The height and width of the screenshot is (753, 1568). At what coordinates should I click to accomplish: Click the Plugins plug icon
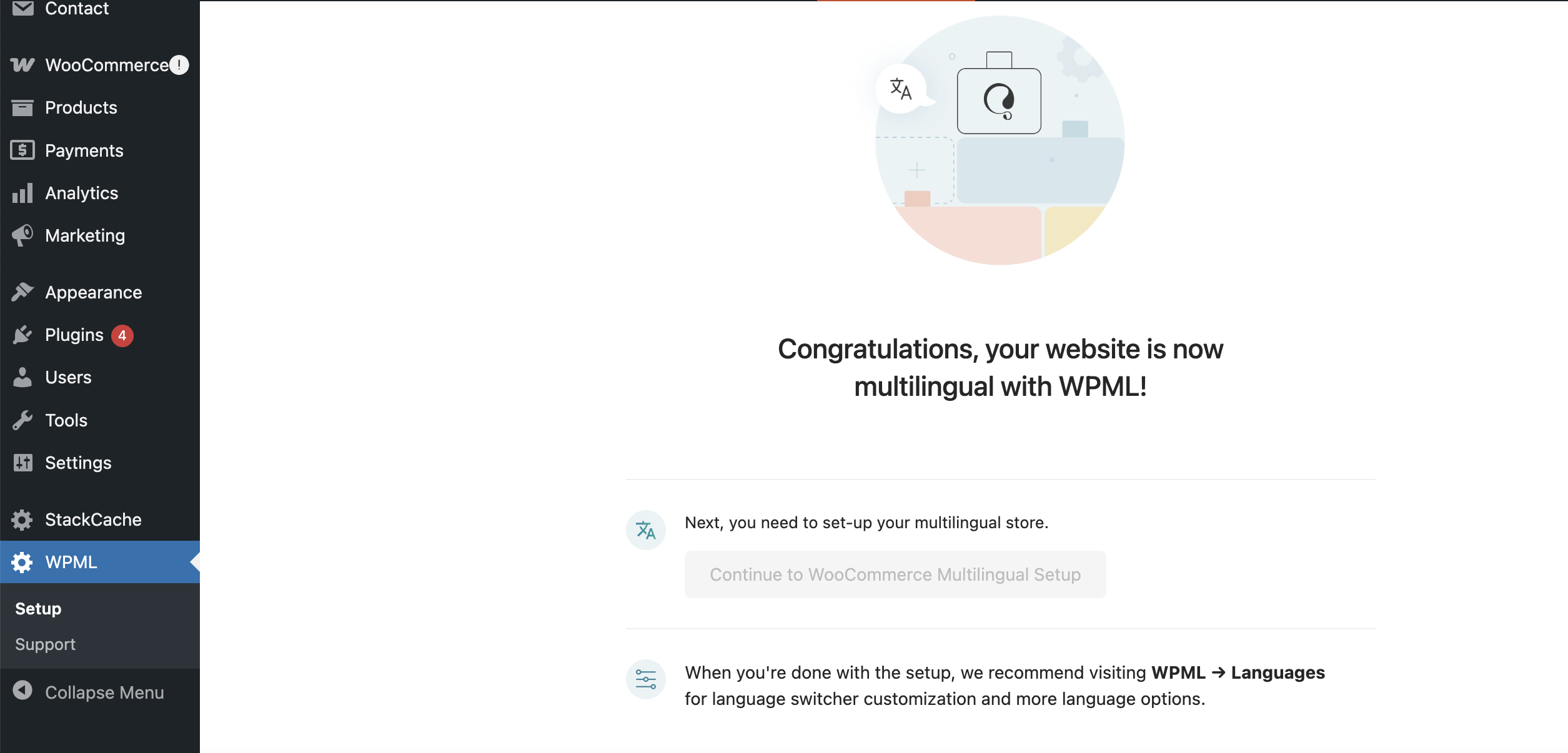pyautogui.click(x=22, y=335)
